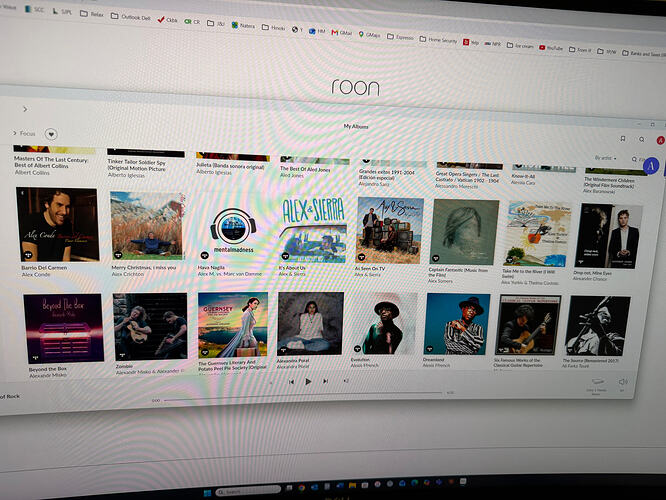Expand the Focus filter
The width and height of the screenshot is (666, 500).
(24, 133)
